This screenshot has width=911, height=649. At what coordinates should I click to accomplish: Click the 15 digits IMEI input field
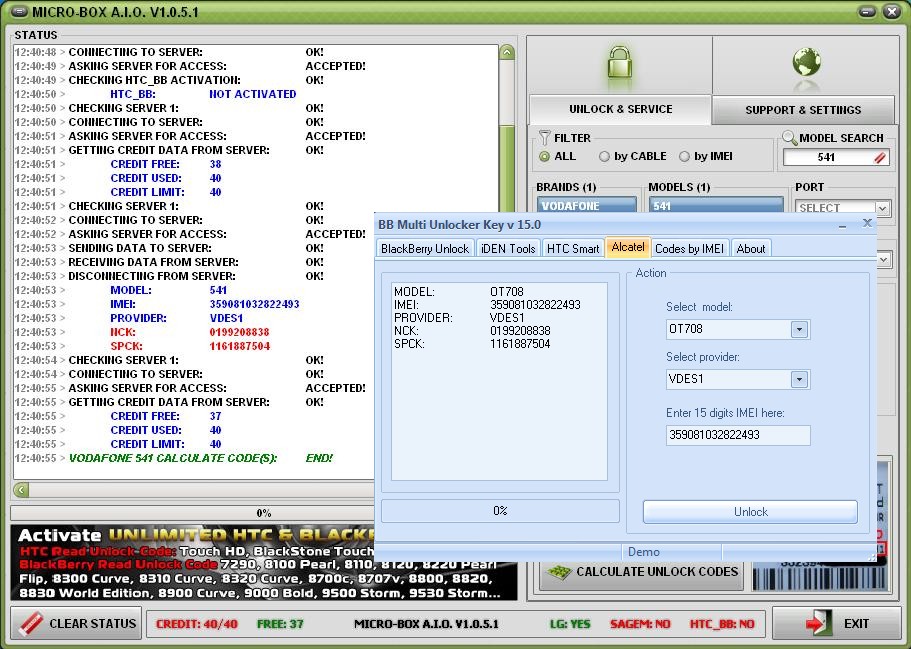pyautogui.click(x=738, y=435)
